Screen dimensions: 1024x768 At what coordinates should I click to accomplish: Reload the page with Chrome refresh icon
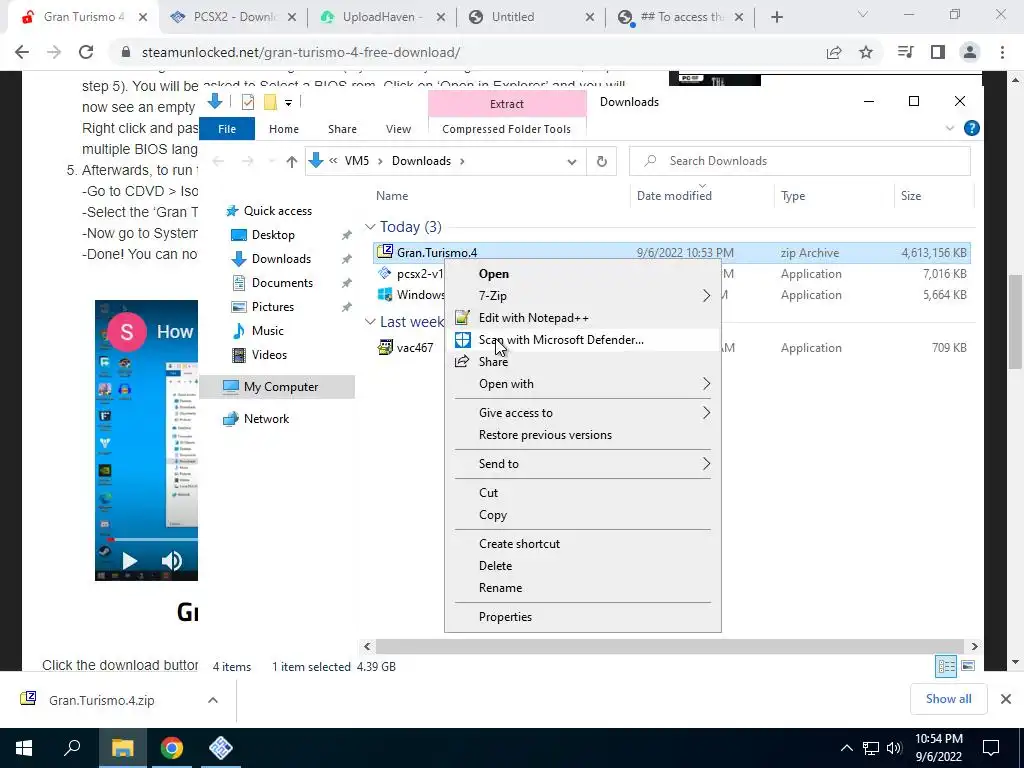[x=86, y=52]
